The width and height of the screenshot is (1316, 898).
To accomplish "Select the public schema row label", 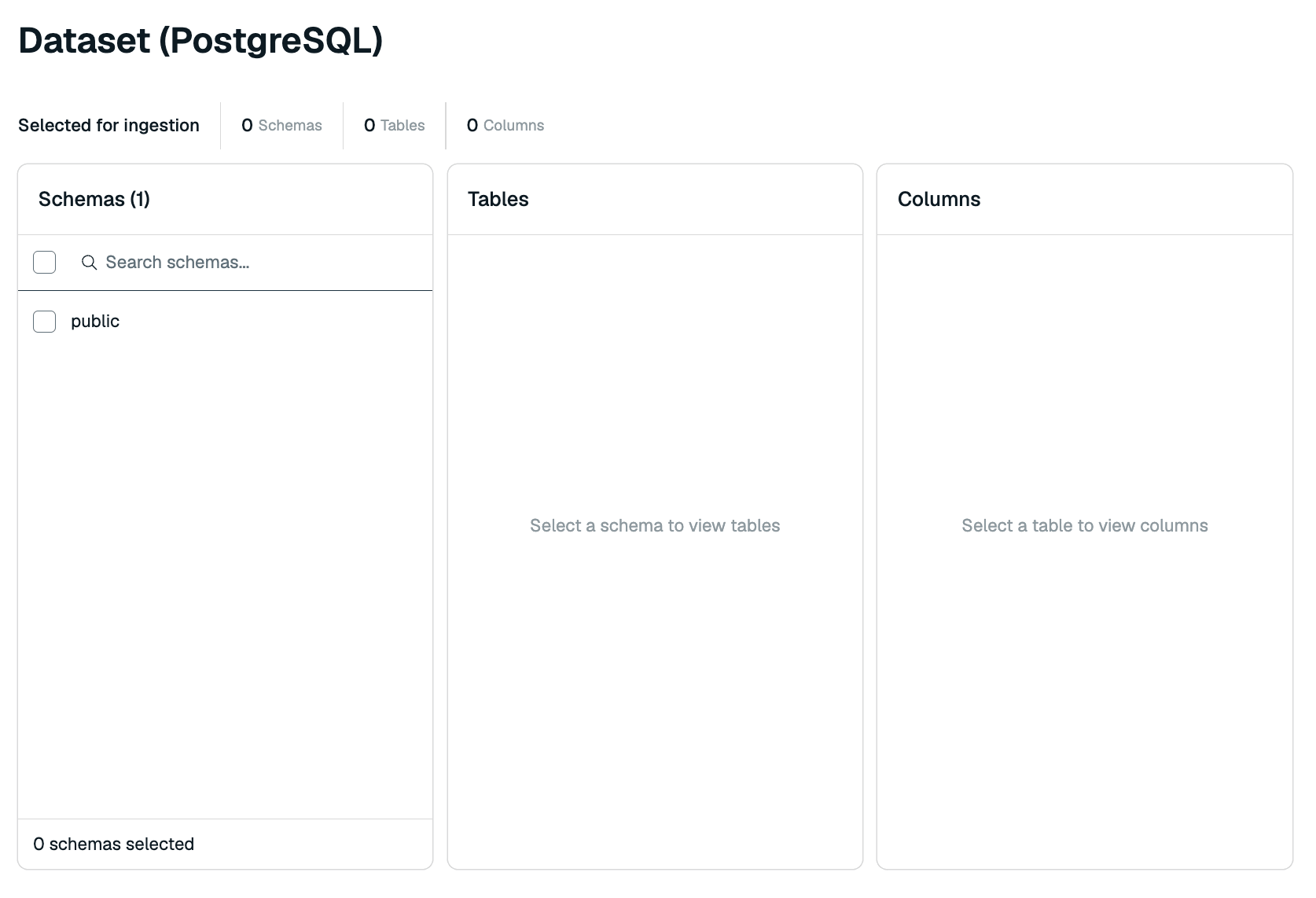I will click(x=95, y=322).
